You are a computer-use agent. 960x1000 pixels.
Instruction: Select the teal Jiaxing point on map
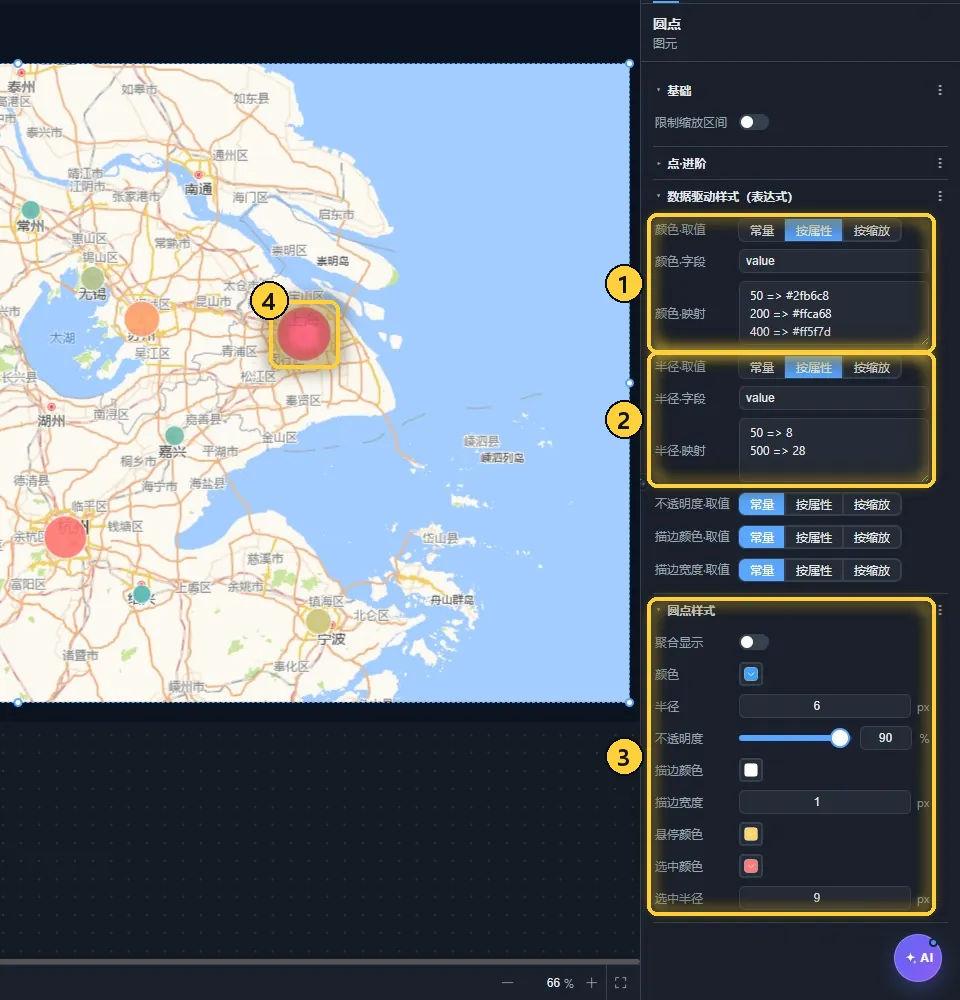[174, 436]
